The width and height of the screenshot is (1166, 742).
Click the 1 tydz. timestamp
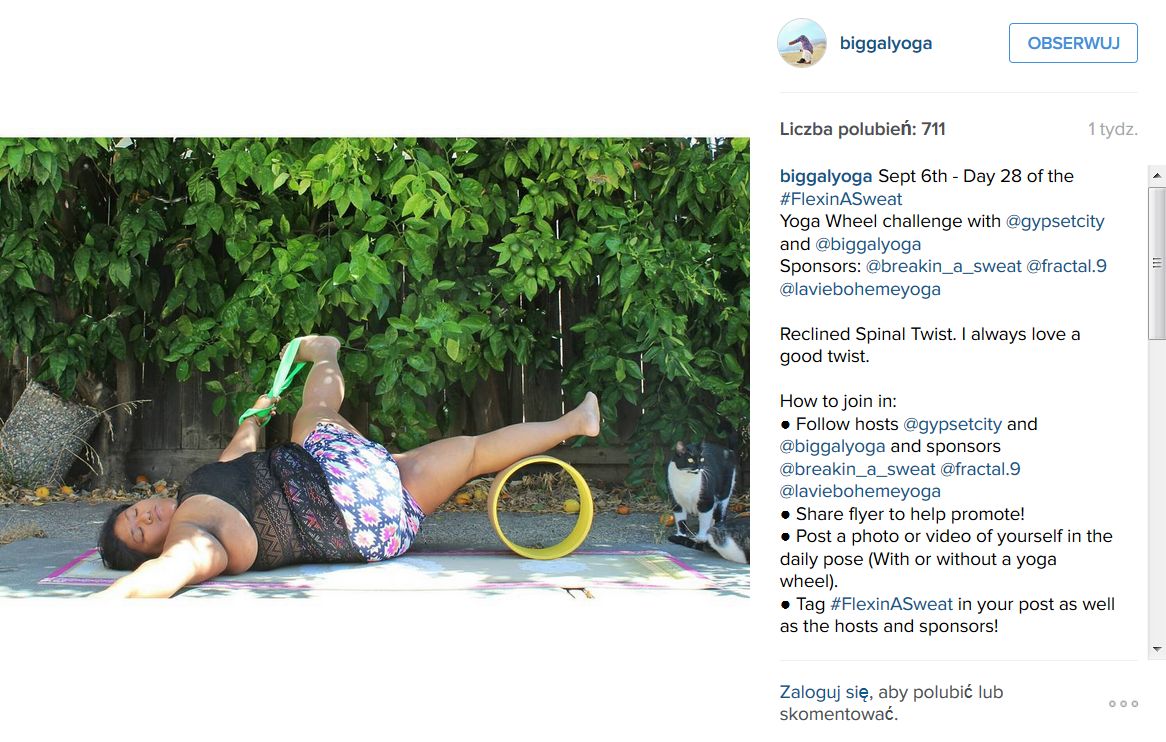(1112, 129)
